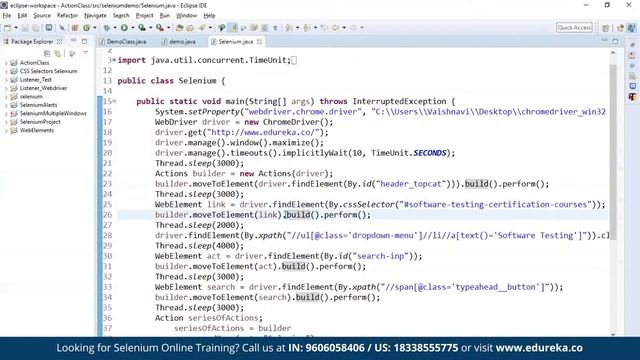Click the New Java Class green icon
The image size is (640, 360).
87,28
